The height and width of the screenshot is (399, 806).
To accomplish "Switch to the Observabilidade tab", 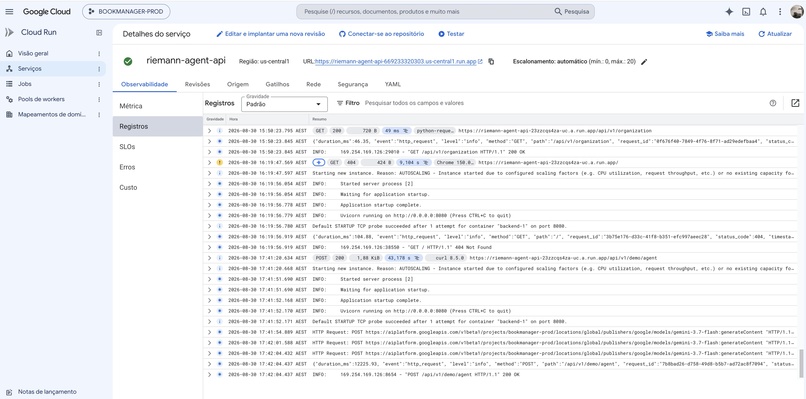I will pyautogui.click(x=144, y=84).
